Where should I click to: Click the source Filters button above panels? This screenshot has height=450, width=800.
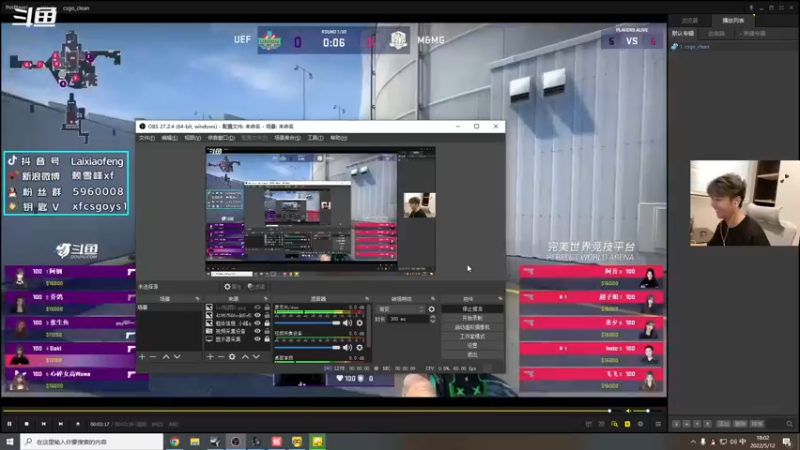256,287
